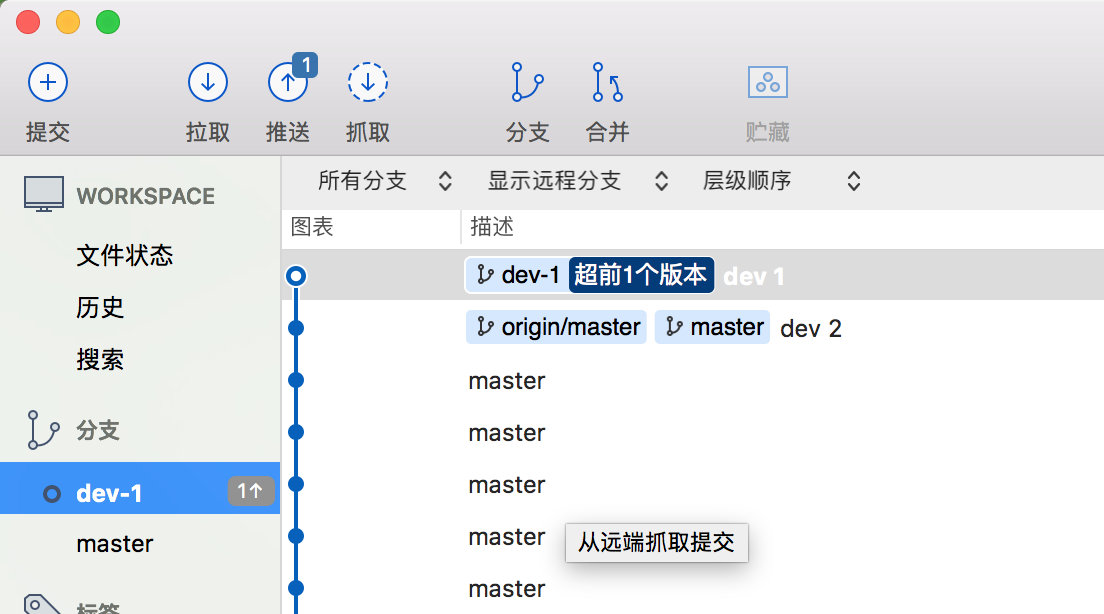The height and width of the screenshot is (614, 1104).
Task: Click the Merge (合并) toolbar icon
Action: [607, 83]
